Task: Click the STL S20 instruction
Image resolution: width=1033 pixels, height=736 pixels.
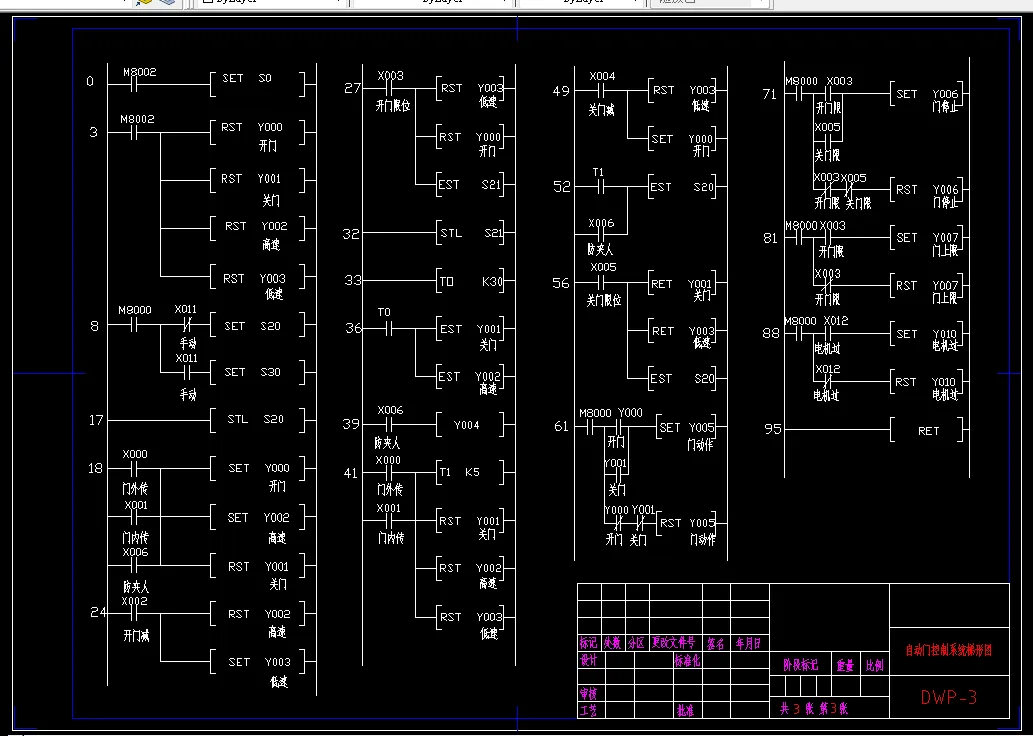Action: coord(258,420)
